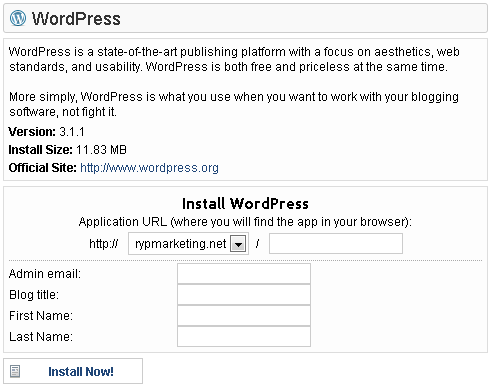Click the 'state-of-the-art publishing platform' description paragraph

(234, 59)
